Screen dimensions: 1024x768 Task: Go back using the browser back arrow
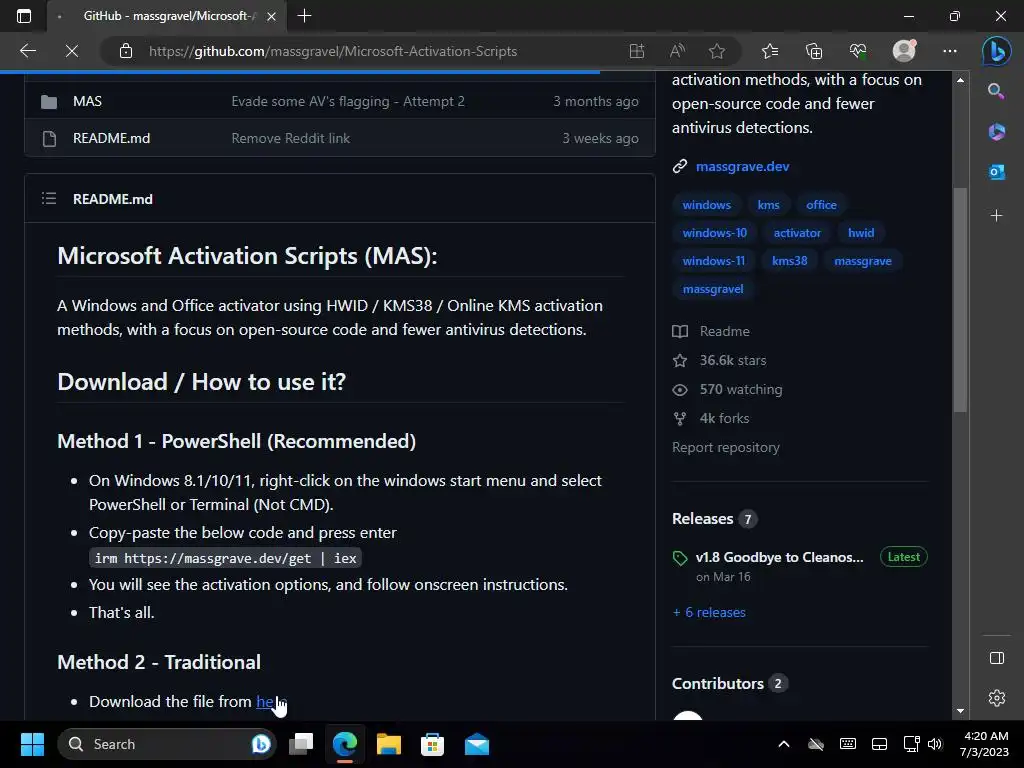click(27, 51)
